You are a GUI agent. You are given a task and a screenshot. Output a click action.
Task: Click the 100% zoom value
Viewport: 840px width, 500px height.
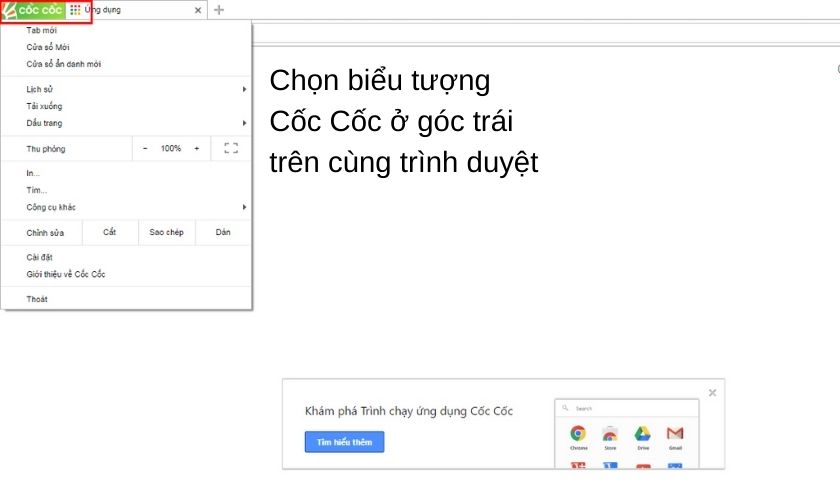(171, 148)
